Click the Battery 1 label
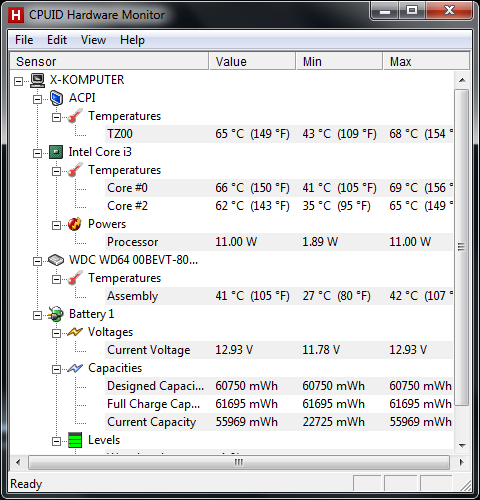The height and width of the screenshot is (500, 480). click(x=91, y=314)
